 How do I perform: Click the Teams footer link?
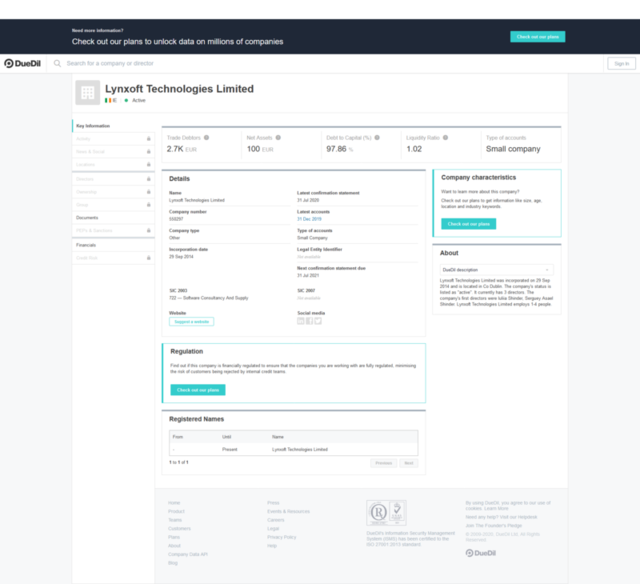(175, 520)
